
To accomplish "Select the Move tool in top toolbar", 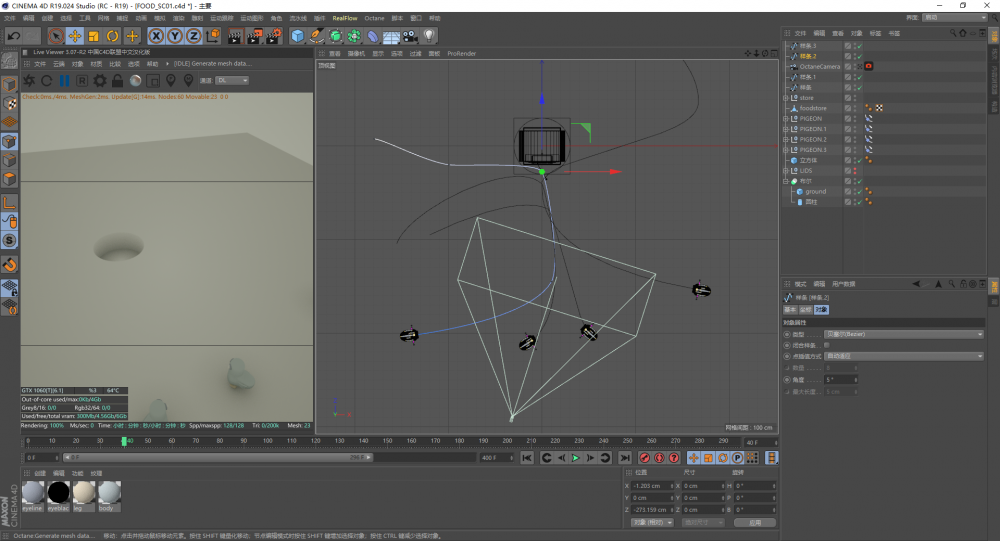I will click(x=75, y=36).
